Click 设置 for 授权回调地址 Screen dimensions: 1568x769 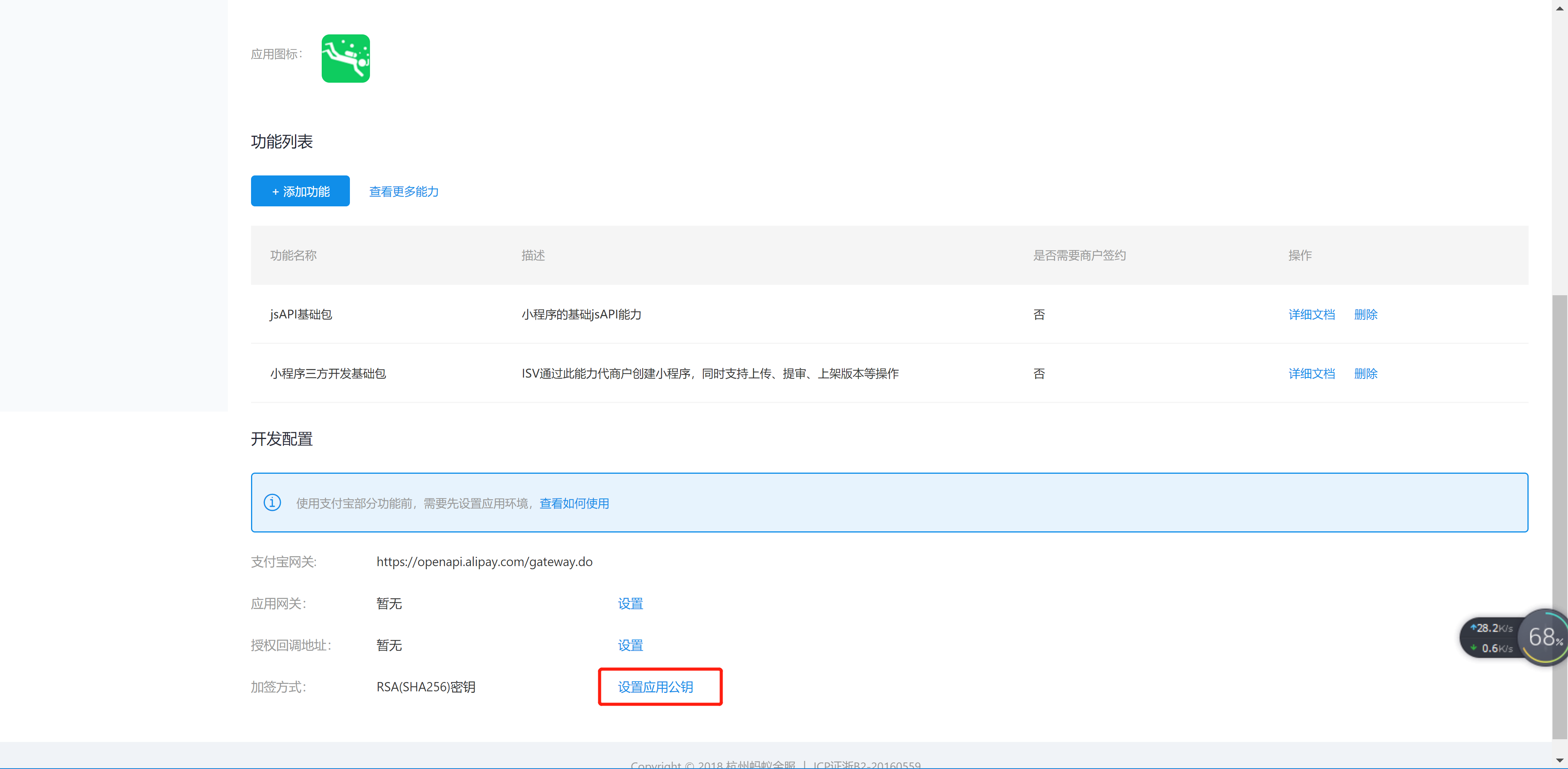[x=630, y=645]
